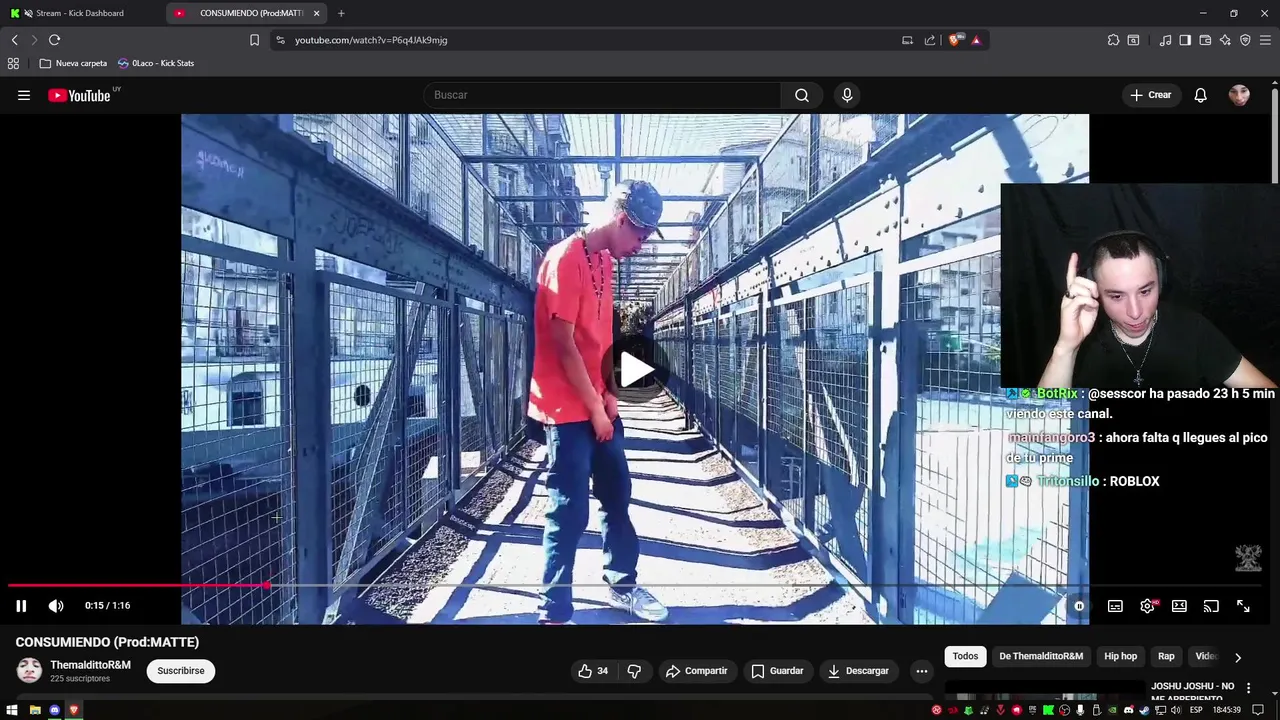Click the search magnifier button
1280x720 pixels.
click(802, 95)
